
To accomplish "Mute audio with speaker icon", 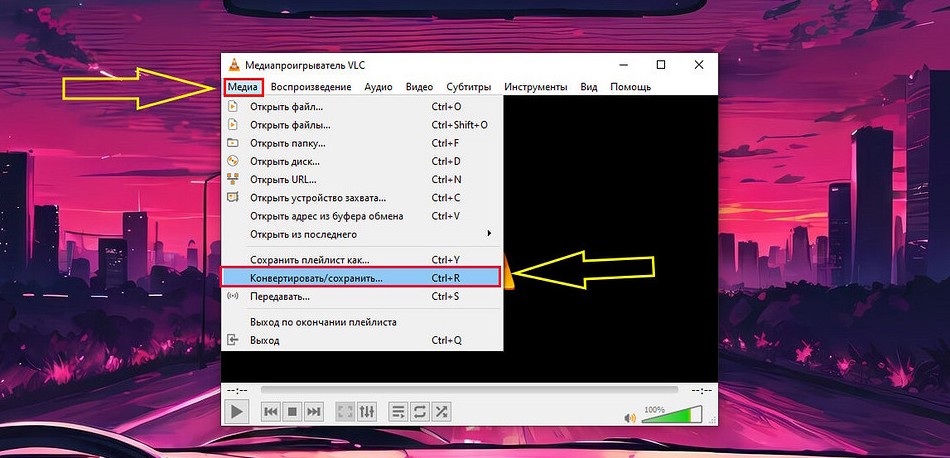I will (x=630, y=418).
